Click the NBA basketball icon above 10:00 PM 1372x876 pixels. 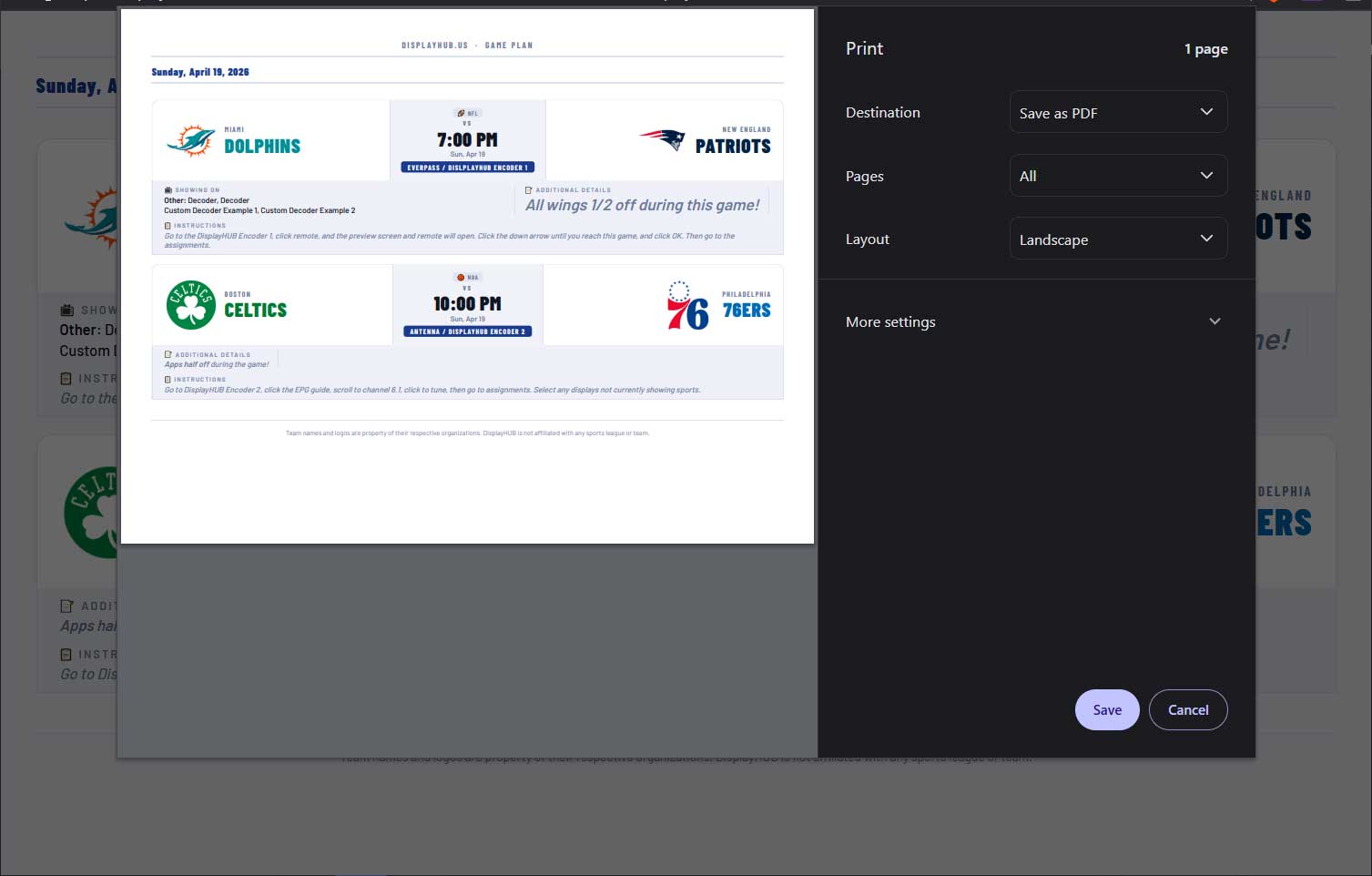click(x=461, y=278)
